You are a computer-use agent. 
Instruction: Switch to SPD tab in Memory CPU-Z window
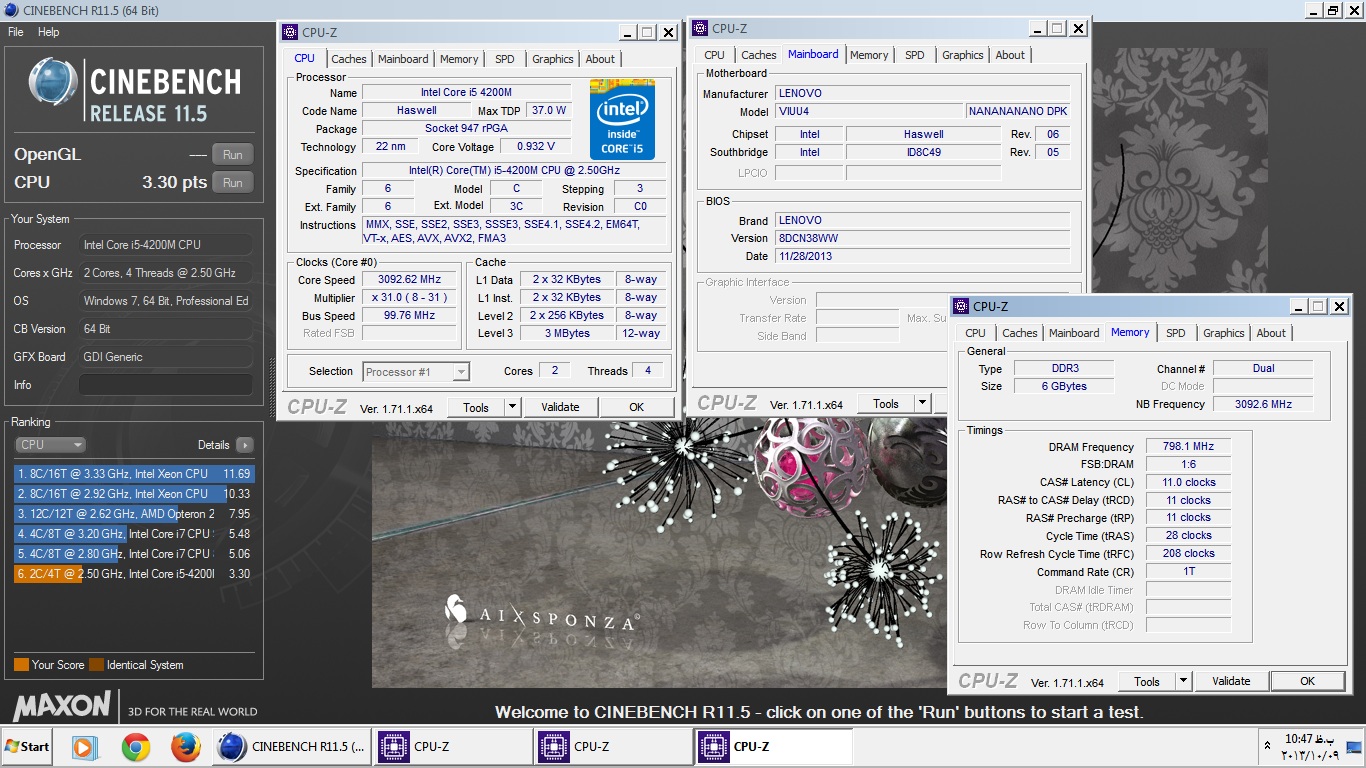pyautogui.click(x=1176, y=333)
